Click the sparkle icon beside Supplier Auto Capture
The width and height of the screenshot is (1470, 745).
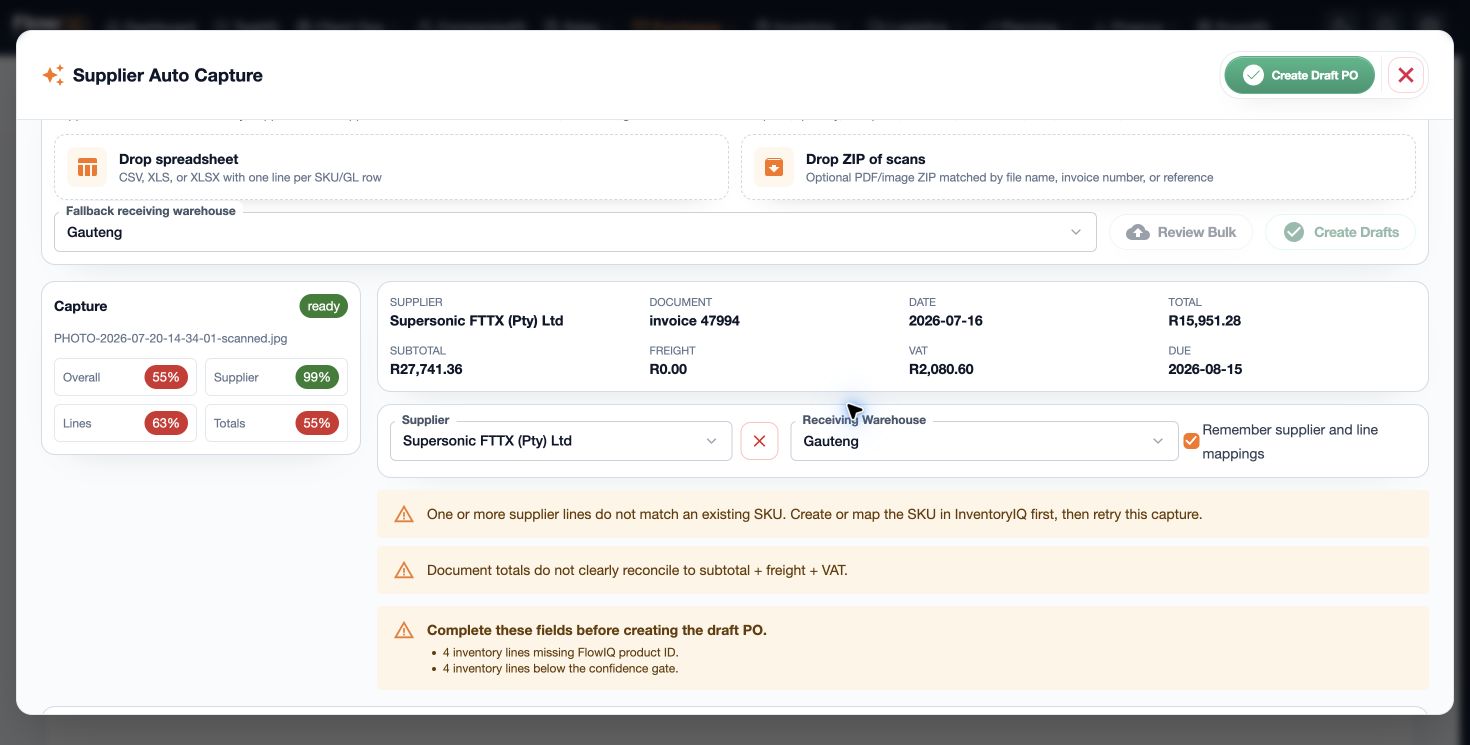53,75
